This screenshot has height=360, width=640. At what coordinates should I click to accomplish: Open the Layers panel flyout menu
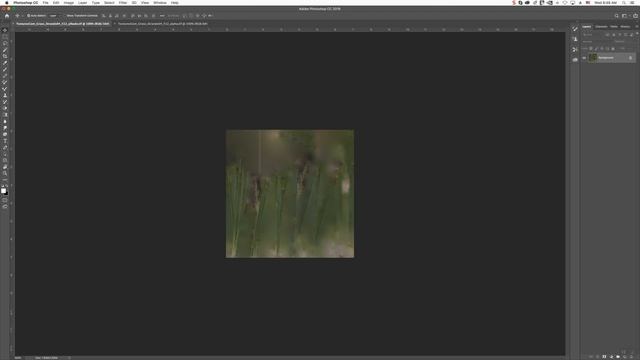637,26
